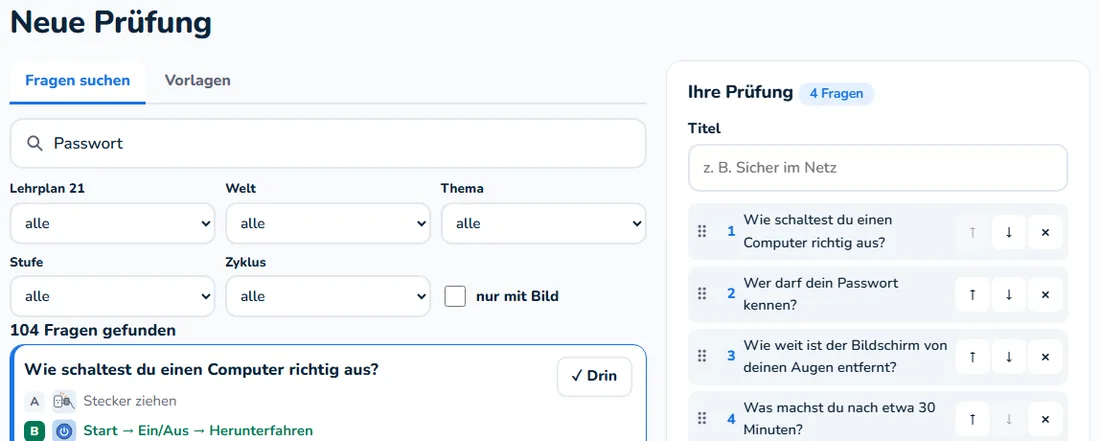Open the Lehrplan 21 dropdown
The width and height of the screenshot is (1100, 441).
tap(112, 224)
